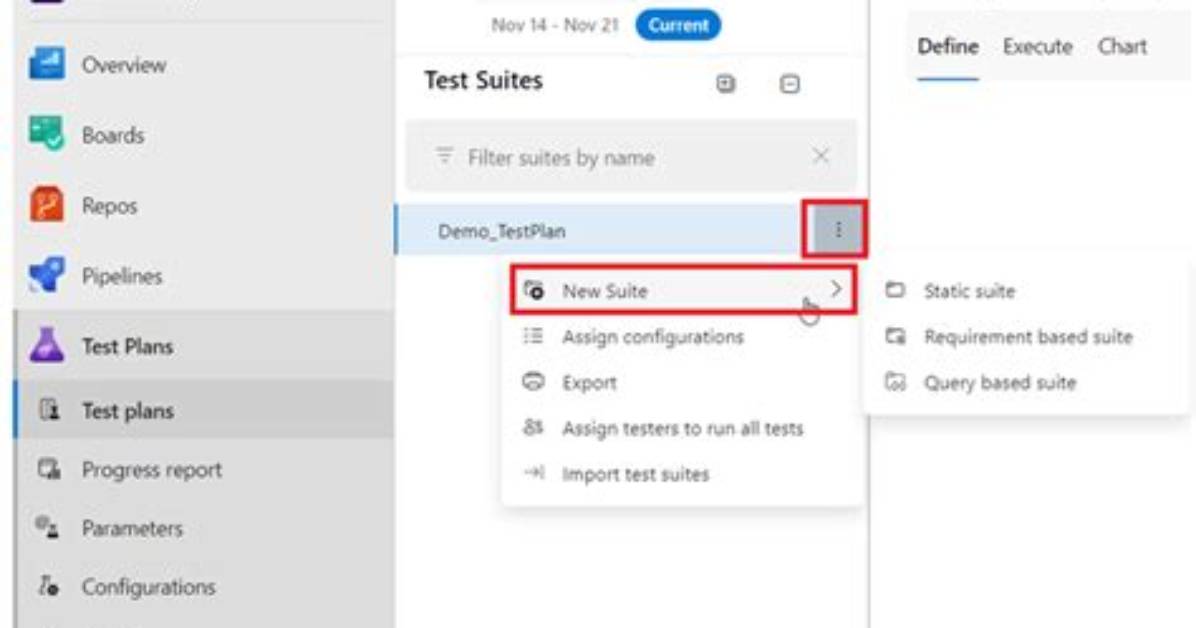Click the Progress report icon
This screenshot has height=628, width=1196.
pos(49,469)
